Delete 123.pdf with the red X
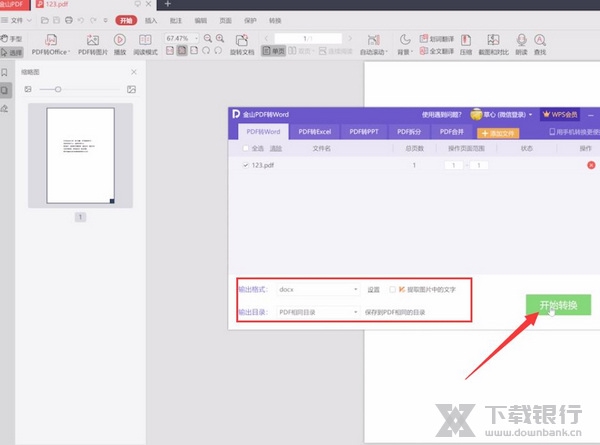The width and height of the screenshot is (600, 445). coord(591,165)
